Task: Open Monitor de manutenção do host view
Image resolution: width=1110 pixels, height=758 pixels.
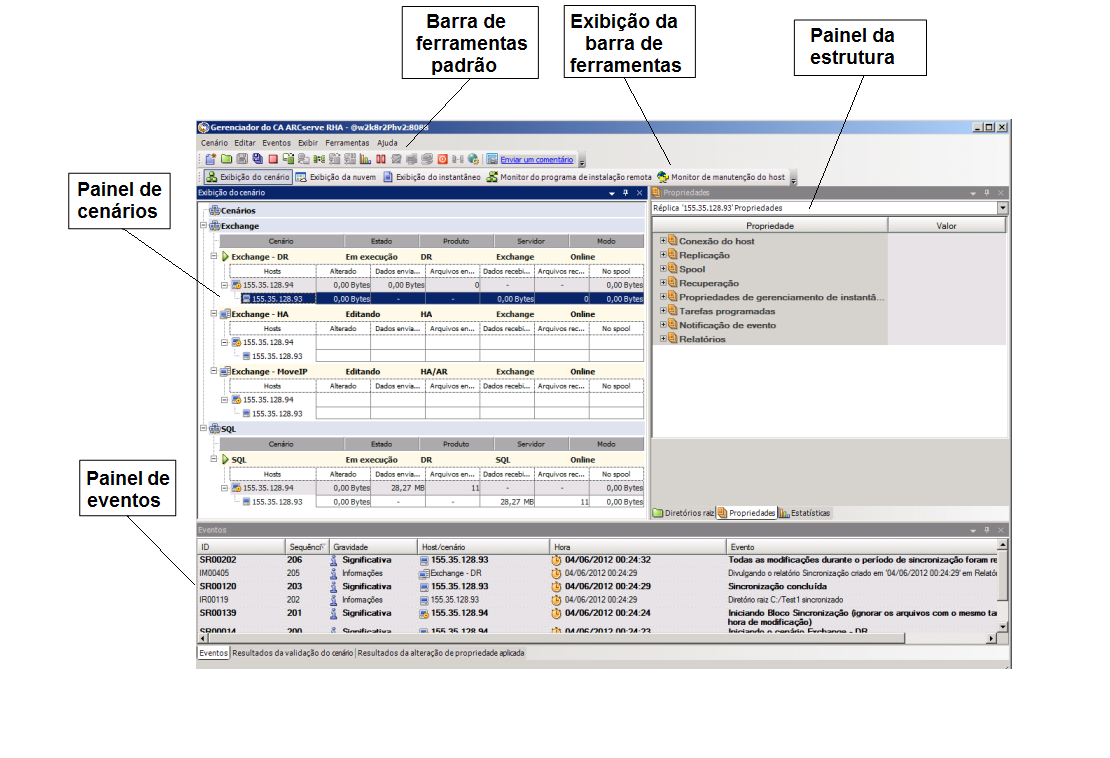Action: click(x=720, y=177)
